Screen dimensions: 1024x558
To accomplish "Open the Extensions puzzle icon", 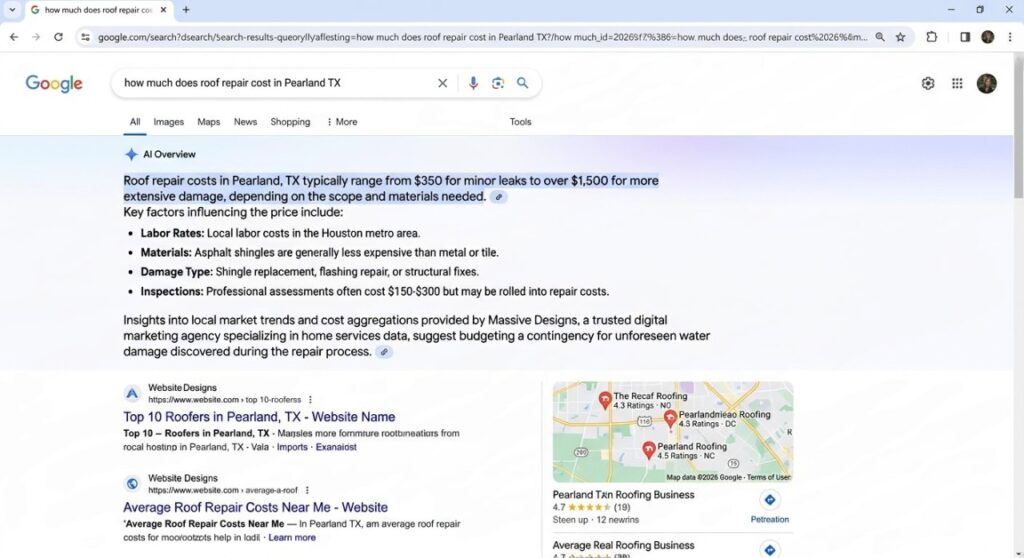I will (931, 37).
